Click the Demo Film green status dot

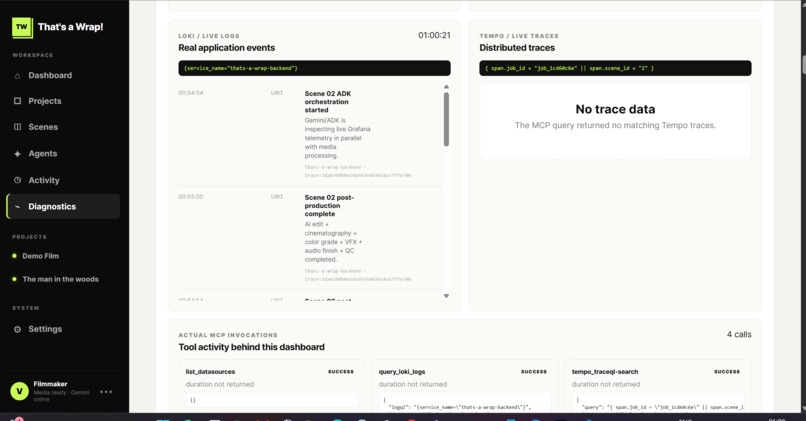pyautogui.click(x=14, y=255)
